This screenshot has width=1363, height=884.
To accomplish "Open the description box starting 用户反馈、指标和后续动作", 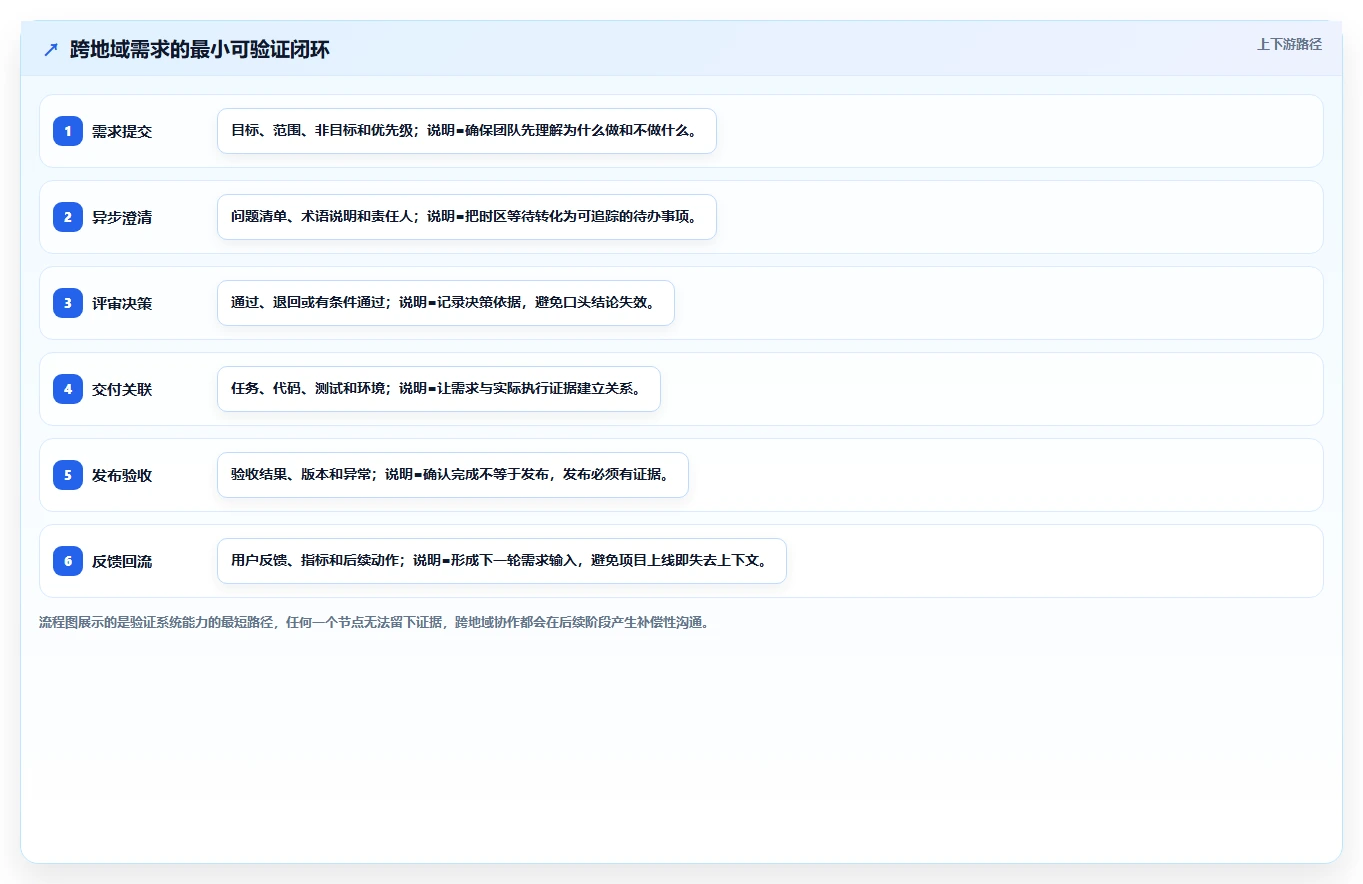I will 502,561.
